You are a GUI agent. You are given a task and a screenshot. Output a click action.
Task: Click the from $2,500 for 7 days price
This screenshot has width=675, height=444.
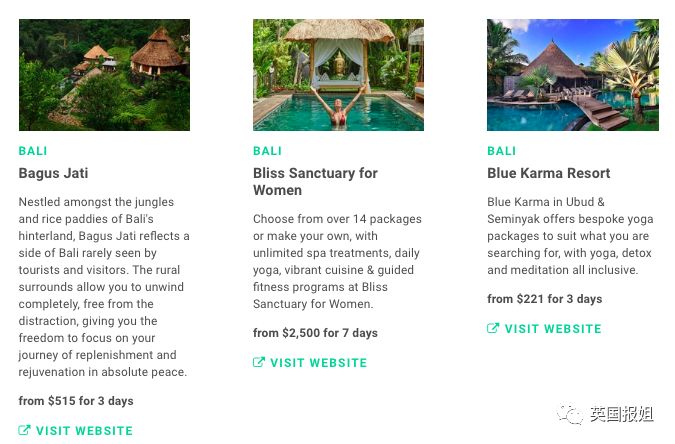(x=315, y=333)
